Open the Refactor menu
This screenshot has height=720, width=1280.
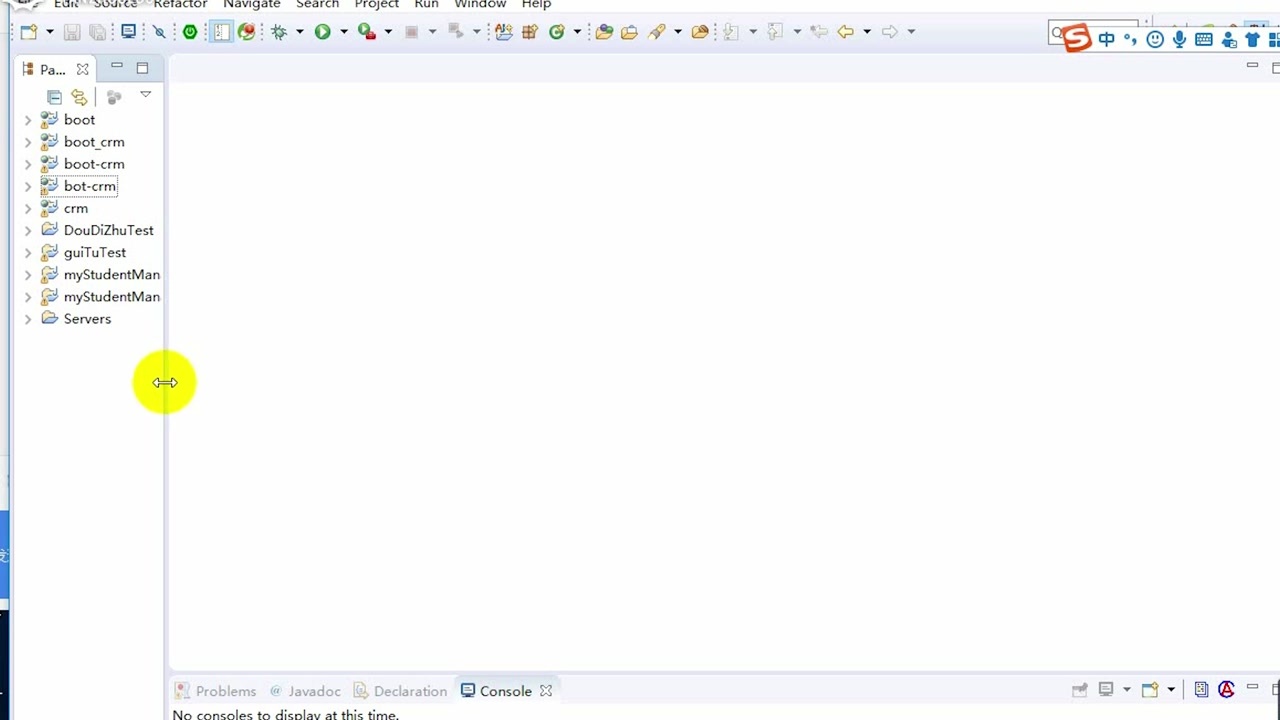coord(180,5)
